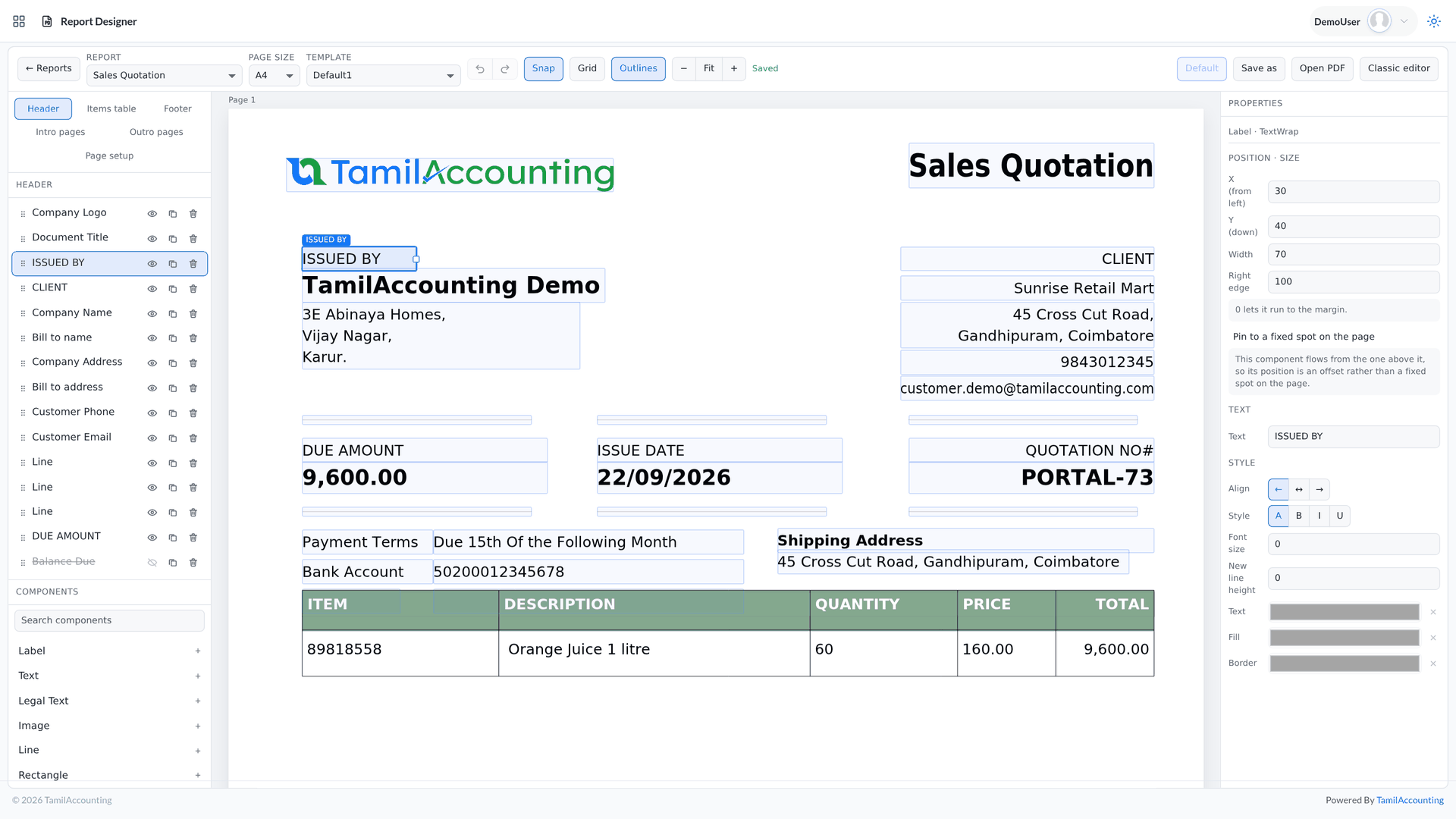
Task: Zoom in with the plus button
Action: pyautogui.click(x=734, y=69)
